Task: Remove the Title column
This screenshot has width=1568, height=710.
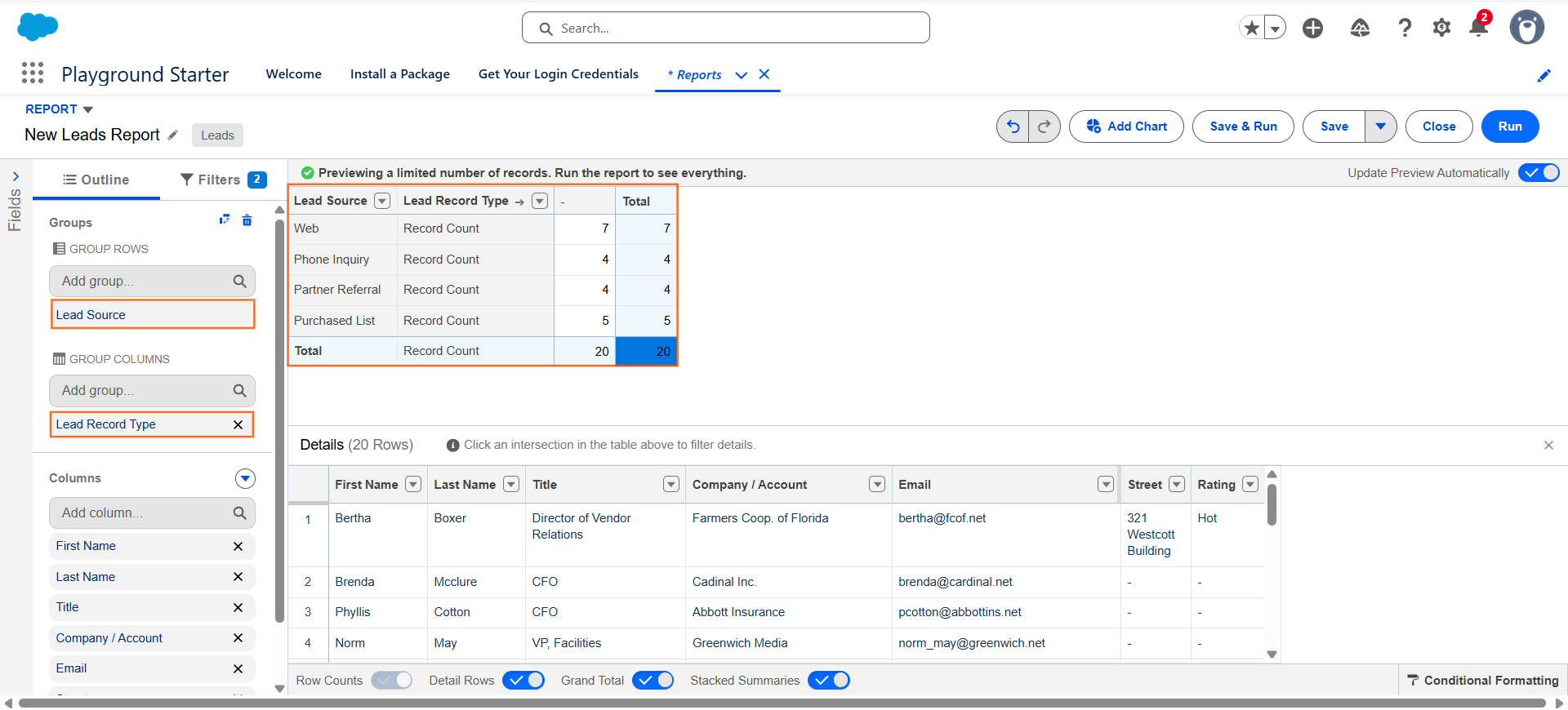Action: [x=238, y=607]
